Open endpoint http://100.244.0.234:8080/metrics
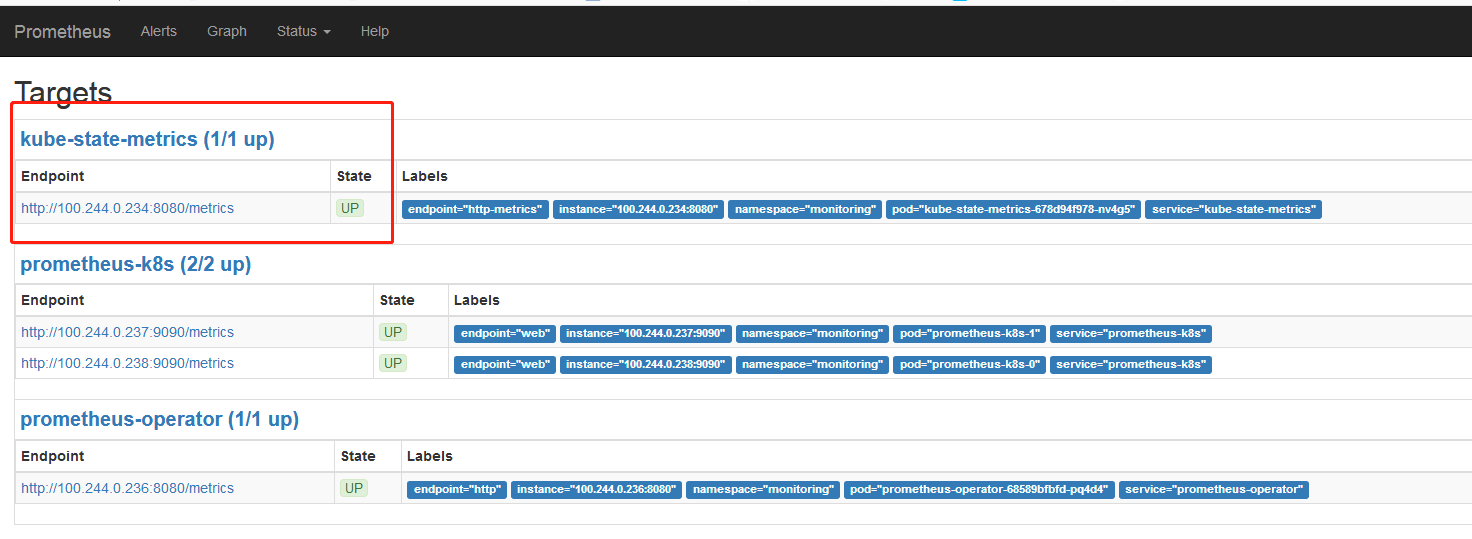 pyautogui.click(x=127, y=208)
